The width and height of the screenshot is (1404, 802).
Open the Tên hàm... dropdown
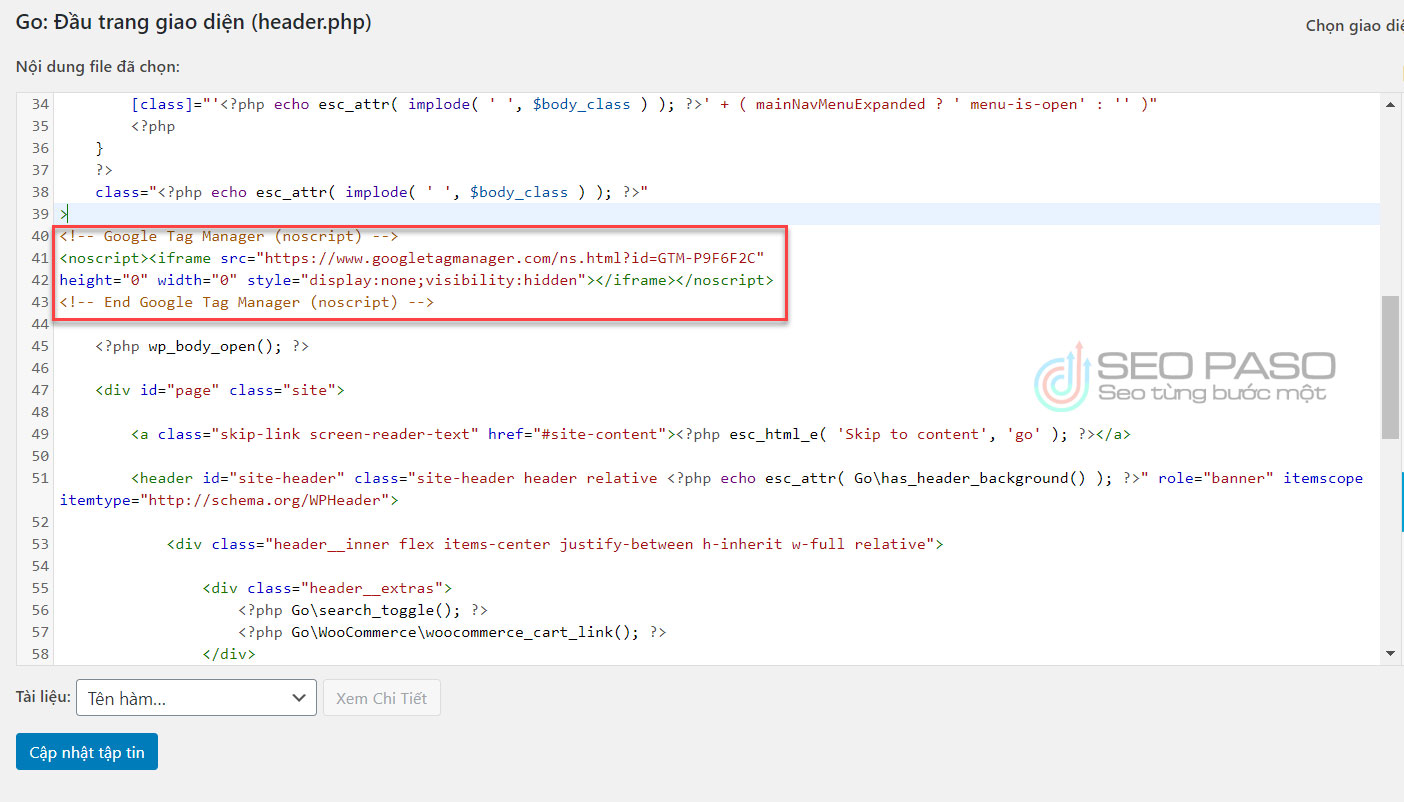point(196,698)
